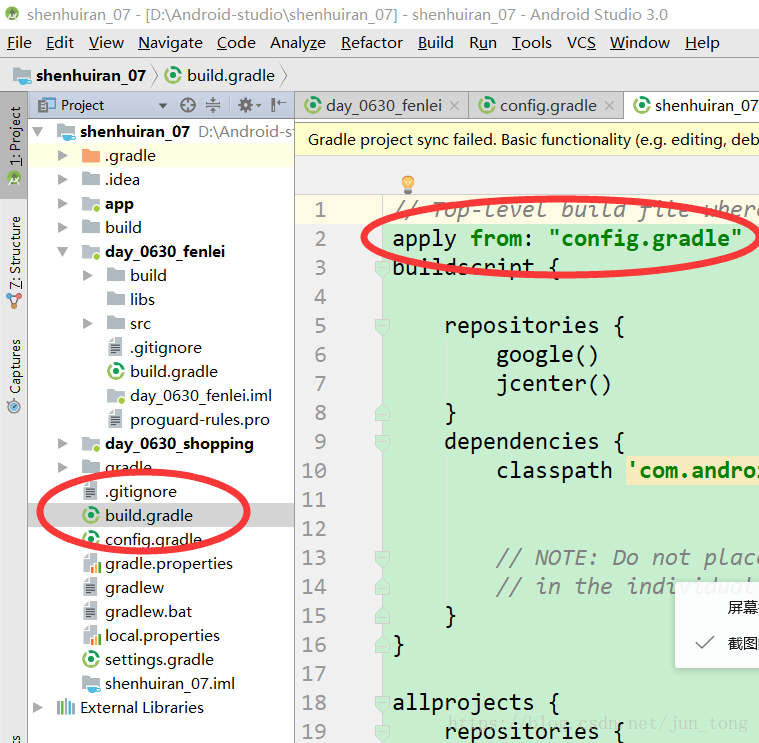Toggle the 1: Project tool window
Viewport: 759px width, 743px height.
[15, 145]
